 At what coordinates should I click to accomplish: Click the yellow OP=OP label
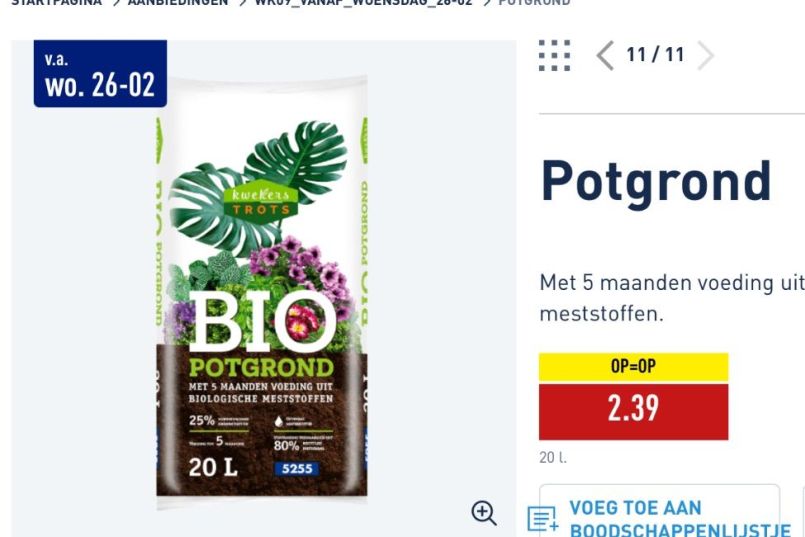click(x=633, y=367)
